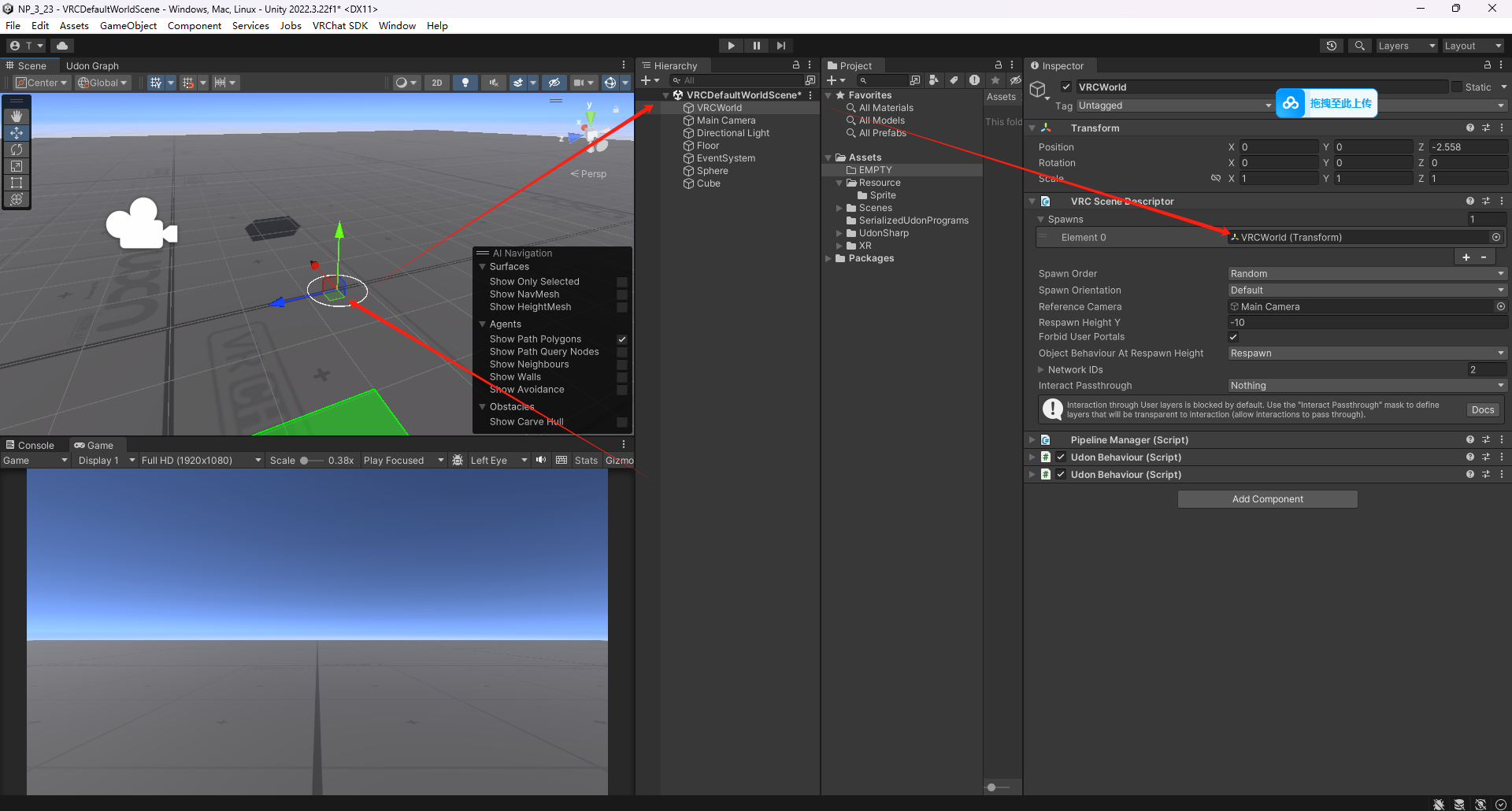Open the Window menu

pyautogui.click(x=397, y=26)
